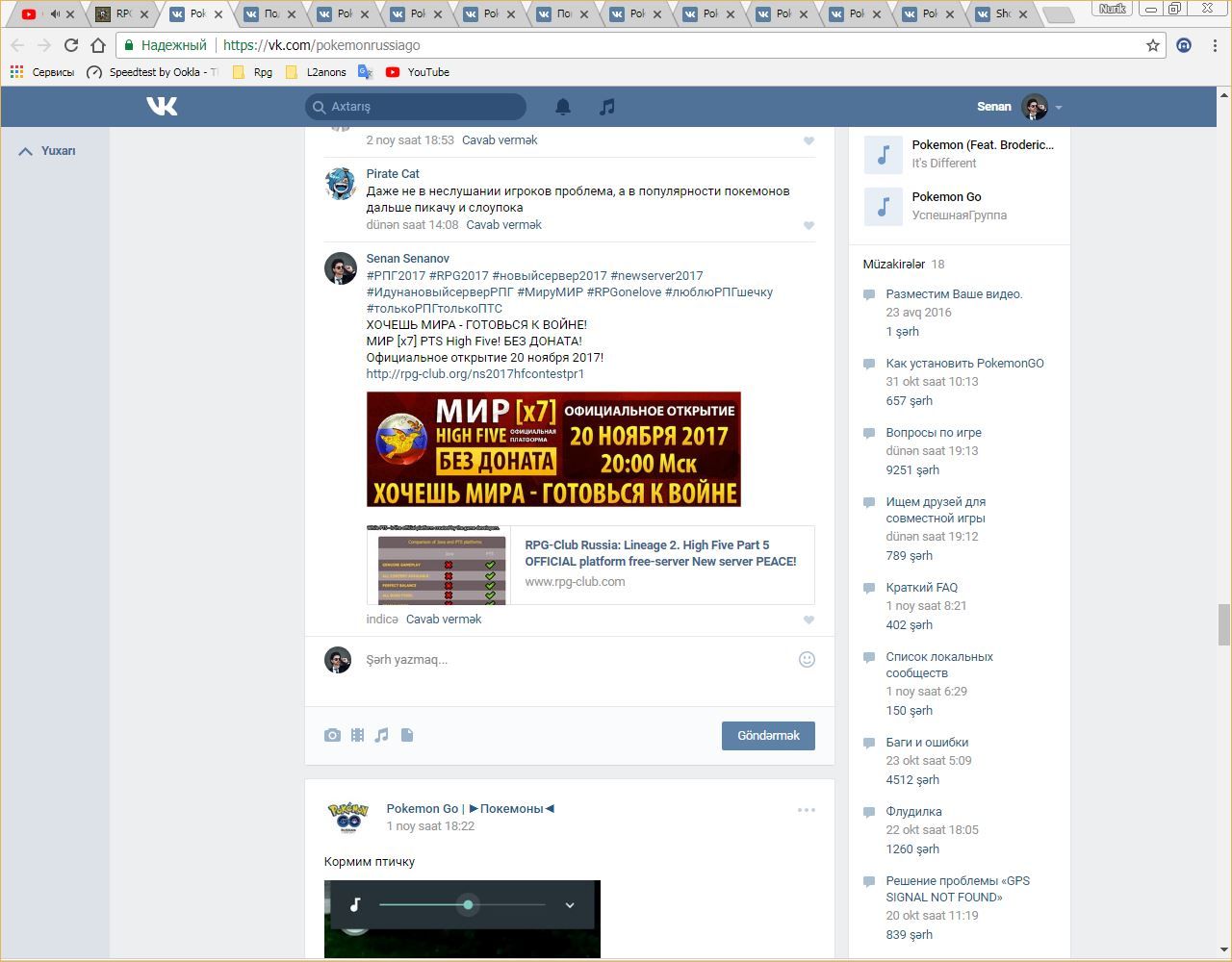Open the Pokemon Go community avatar
Viewport: 1232px width, 962px height.
(348, 817)
